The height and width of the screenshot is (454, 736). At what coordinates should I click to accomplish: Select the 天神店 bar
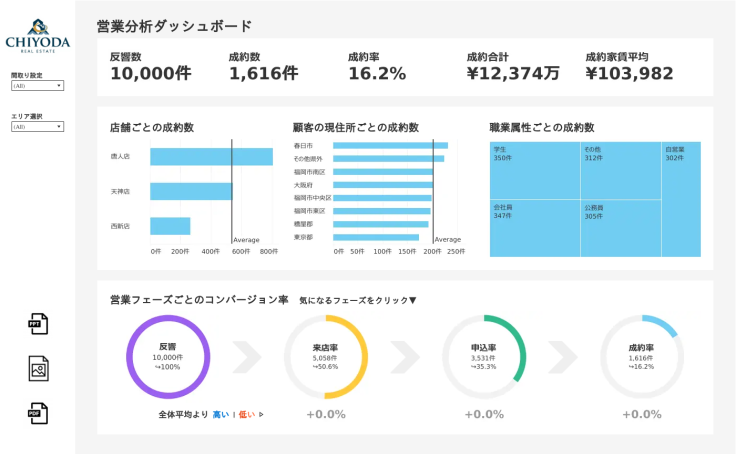click(x=191, y=192)
